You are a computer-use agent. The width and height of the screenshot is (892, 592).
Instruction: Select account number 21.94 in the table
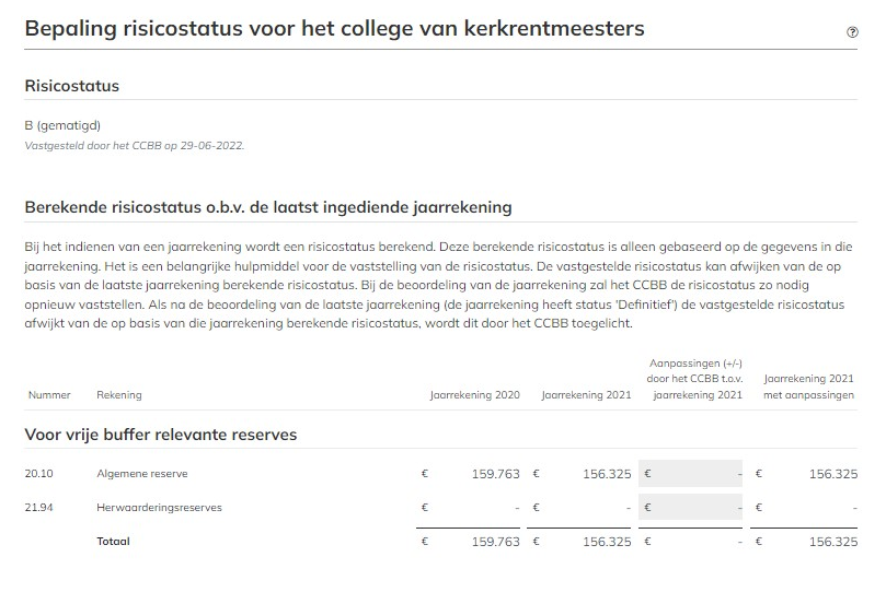click(36, 503)
